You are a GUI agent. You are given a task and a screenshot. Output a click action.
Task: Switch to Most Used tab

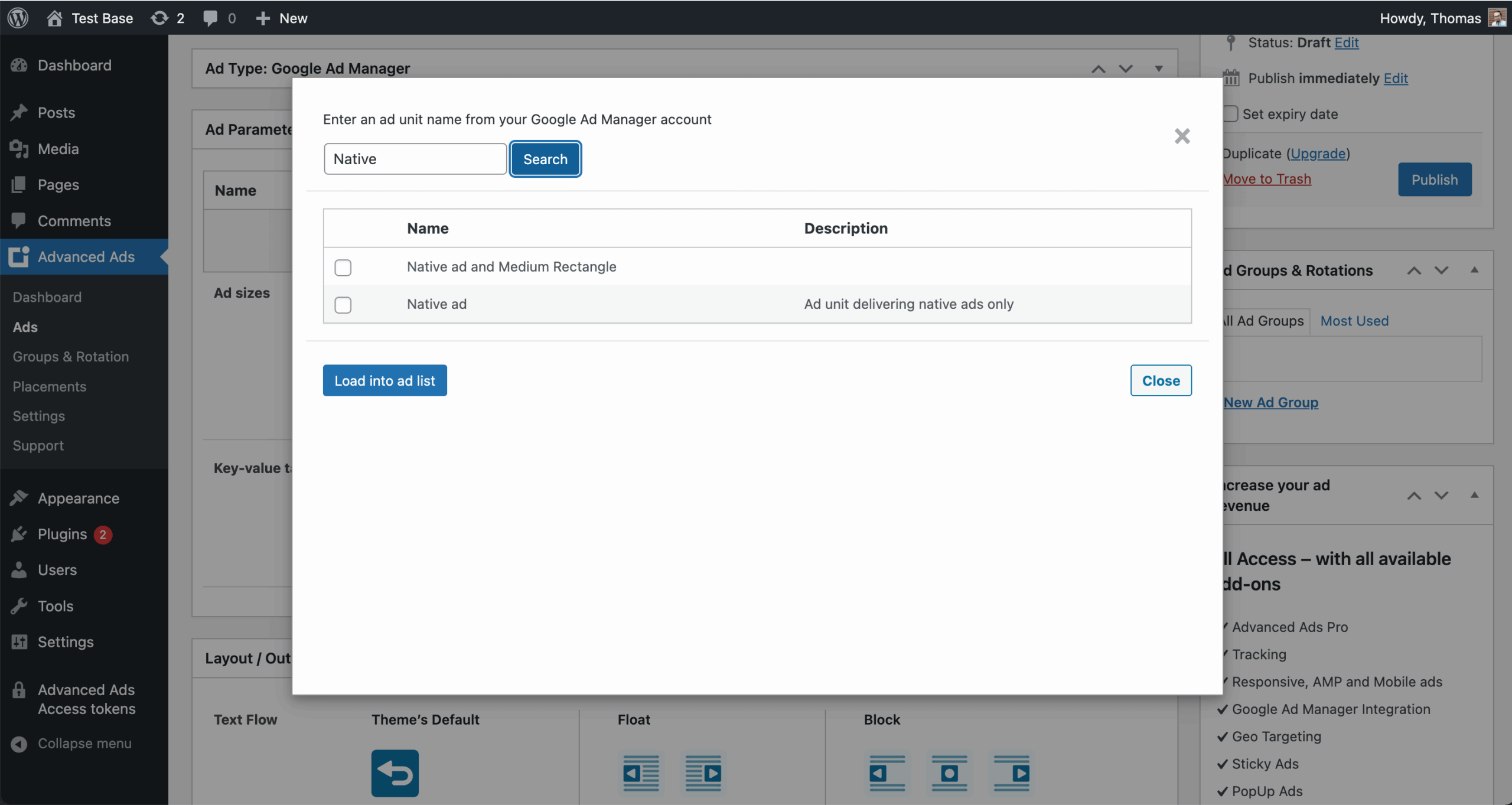[1354, 321]
